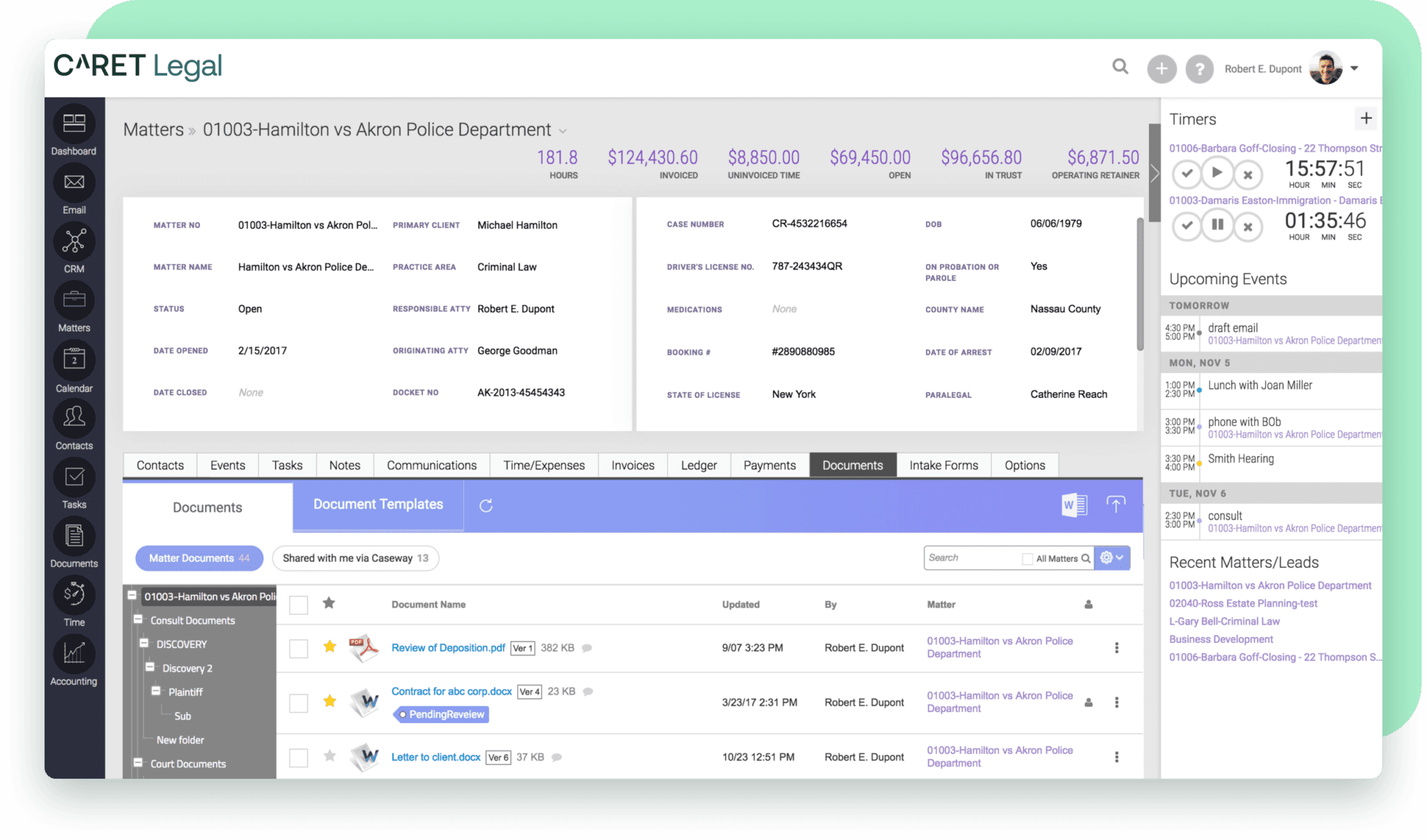Switch to the Time/Expenses tab
Viewport: 1427px width, 840px height.
[544, 465]
